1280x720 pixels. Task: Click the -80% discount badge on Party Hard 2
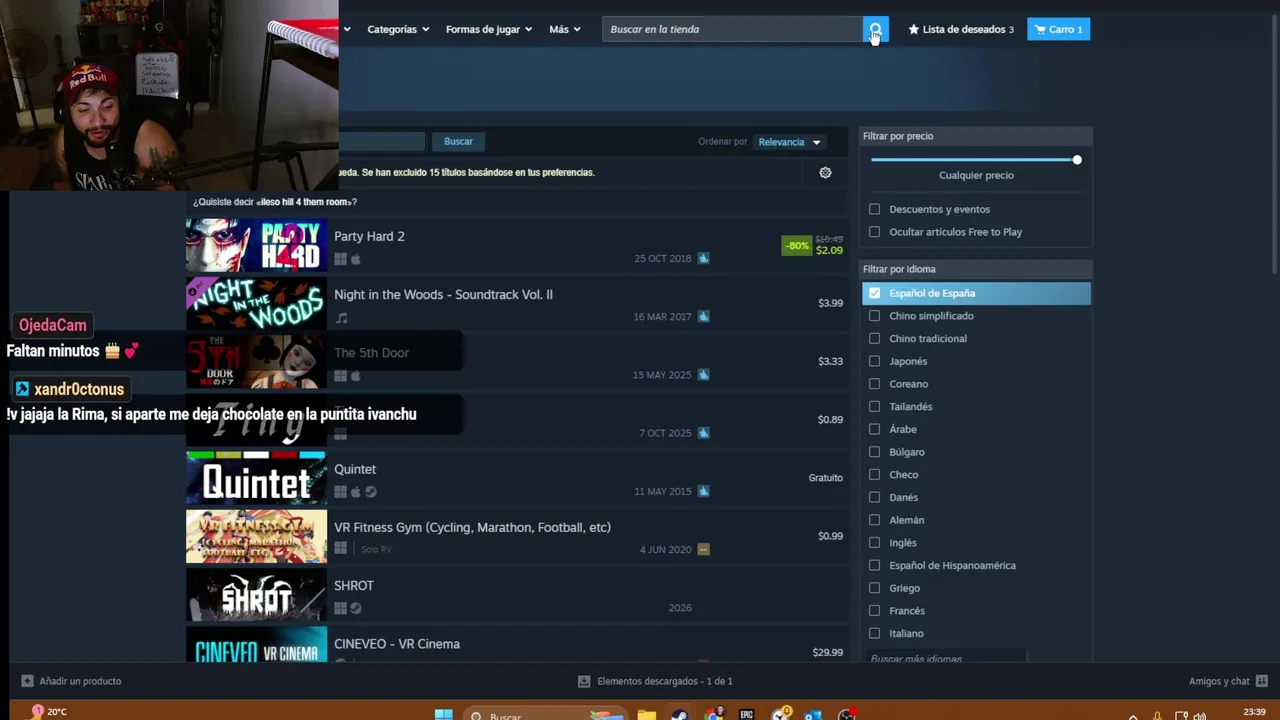797,245
